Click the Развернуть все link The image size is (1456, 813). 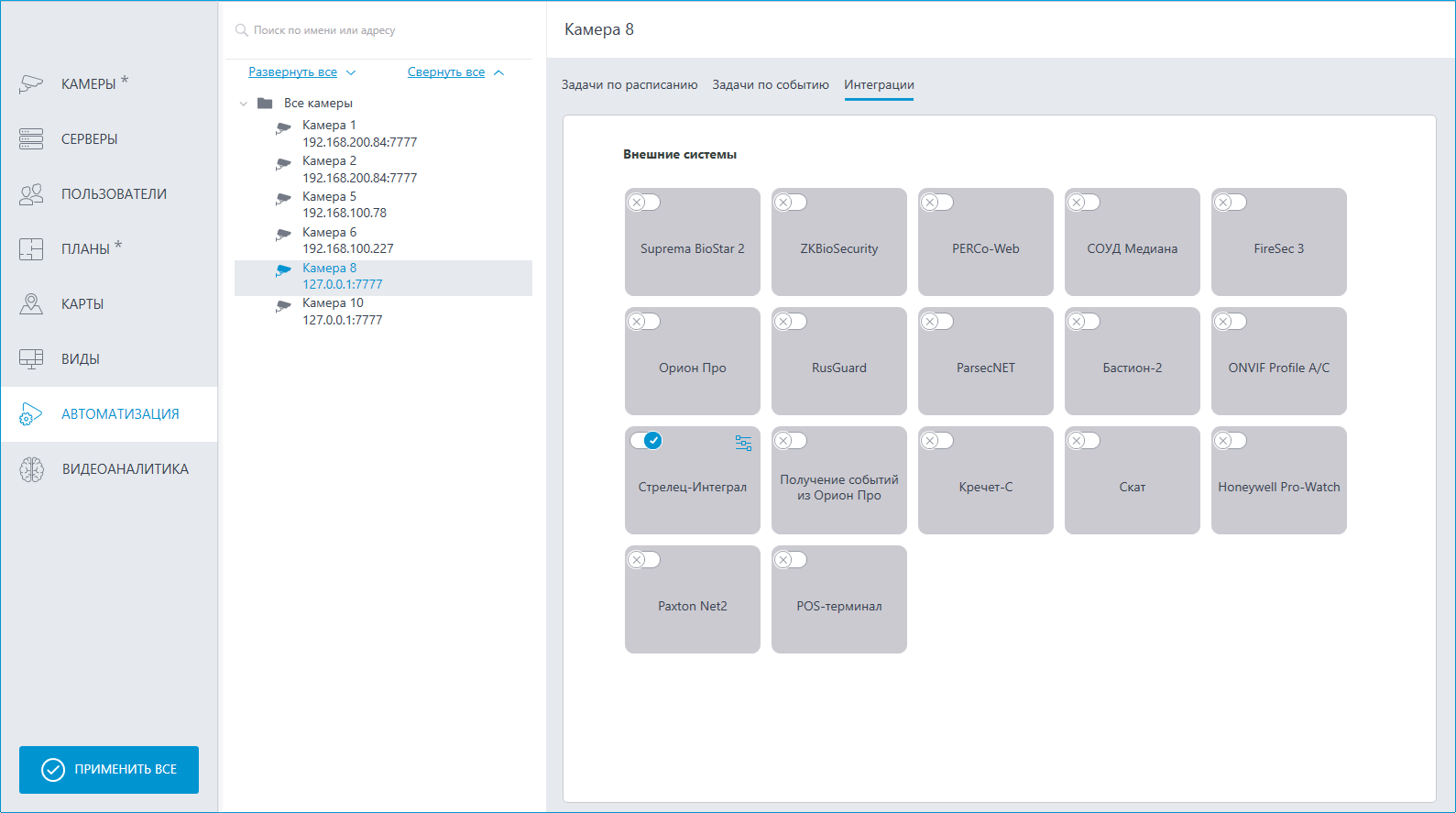coord(292,72)
